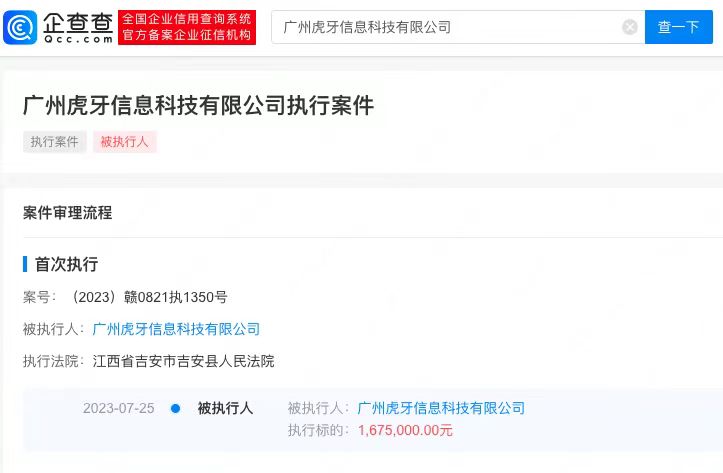Click the Qcc.com logo icon

point(20,27)
